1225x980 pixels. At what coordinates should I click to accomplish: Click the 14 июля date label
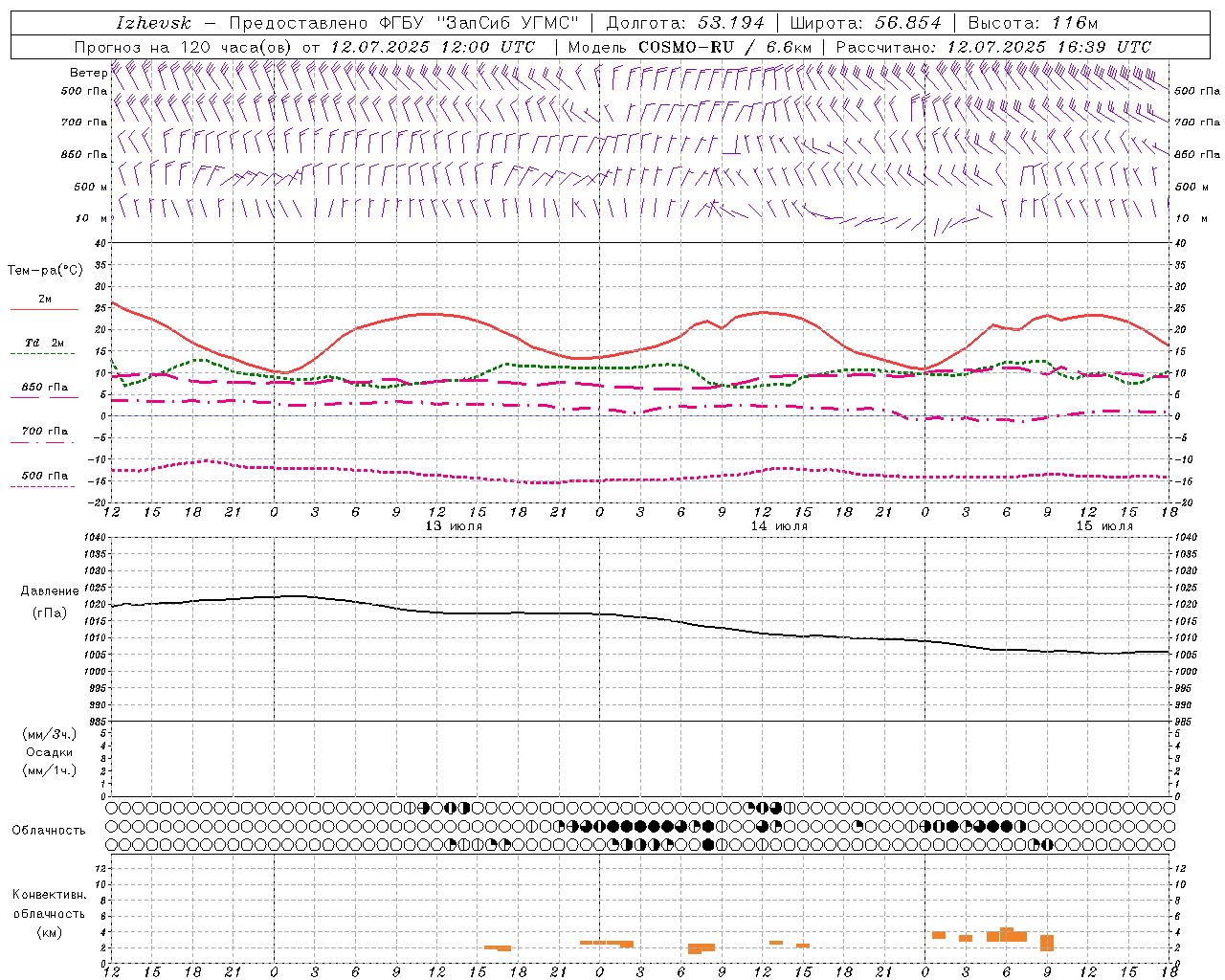pos(779,526)
